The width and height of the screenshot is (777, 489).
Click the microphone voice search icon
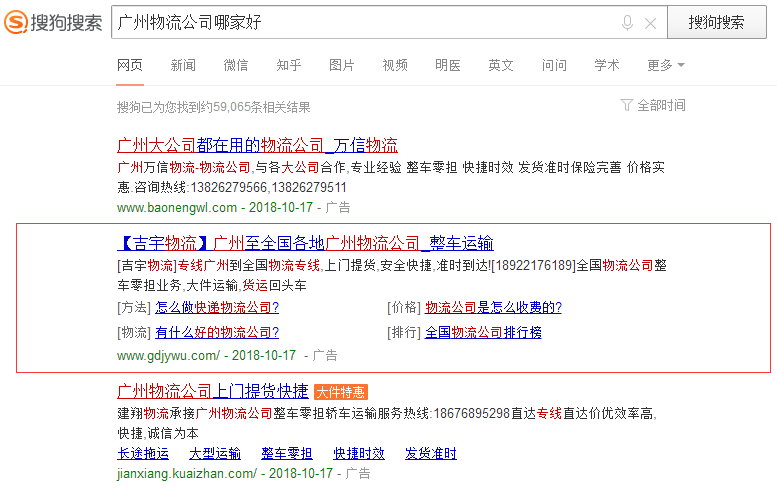[x=627, y=23]
